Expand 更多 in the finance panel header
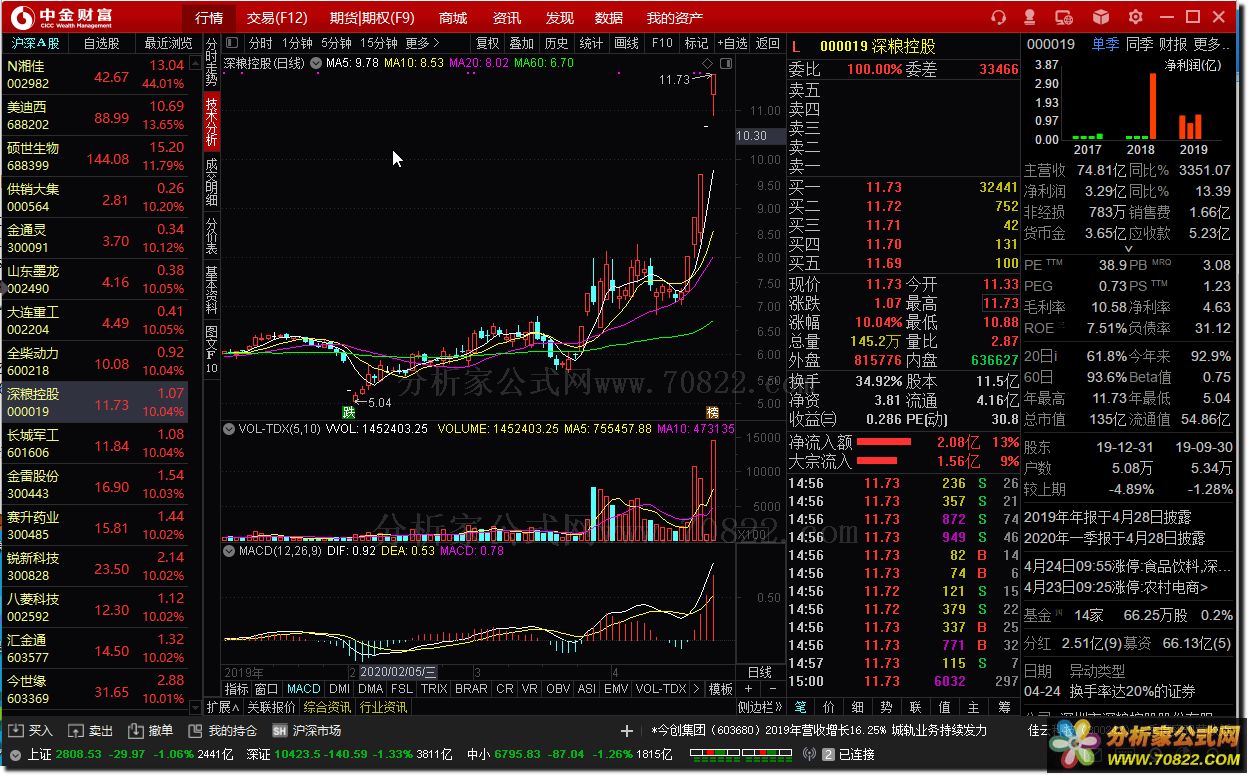 click(x=1211, y=44)
